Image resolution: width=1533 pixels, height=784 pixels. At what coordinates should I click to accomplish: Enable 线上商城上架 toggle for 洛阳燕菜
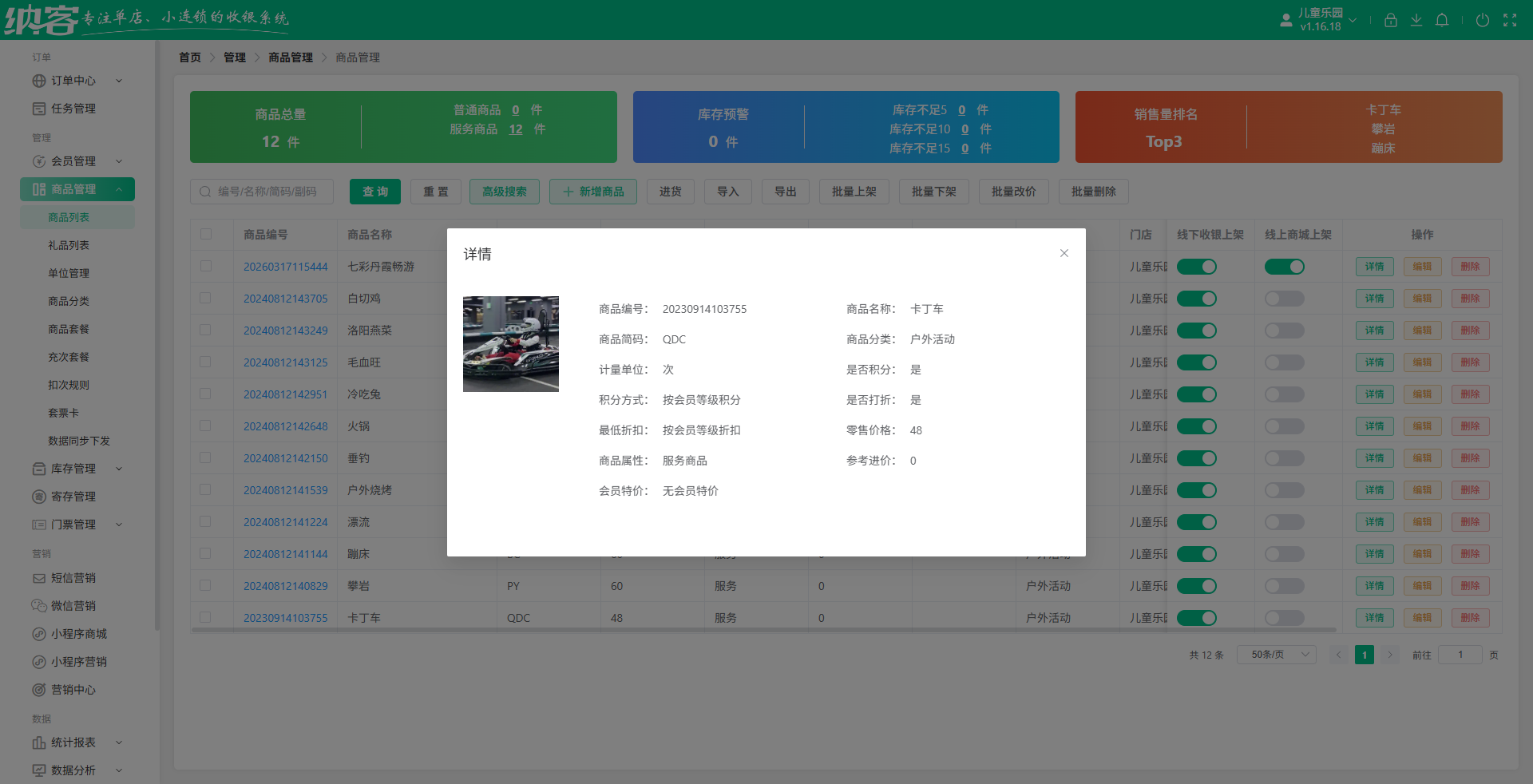(x=1283, y=331)
